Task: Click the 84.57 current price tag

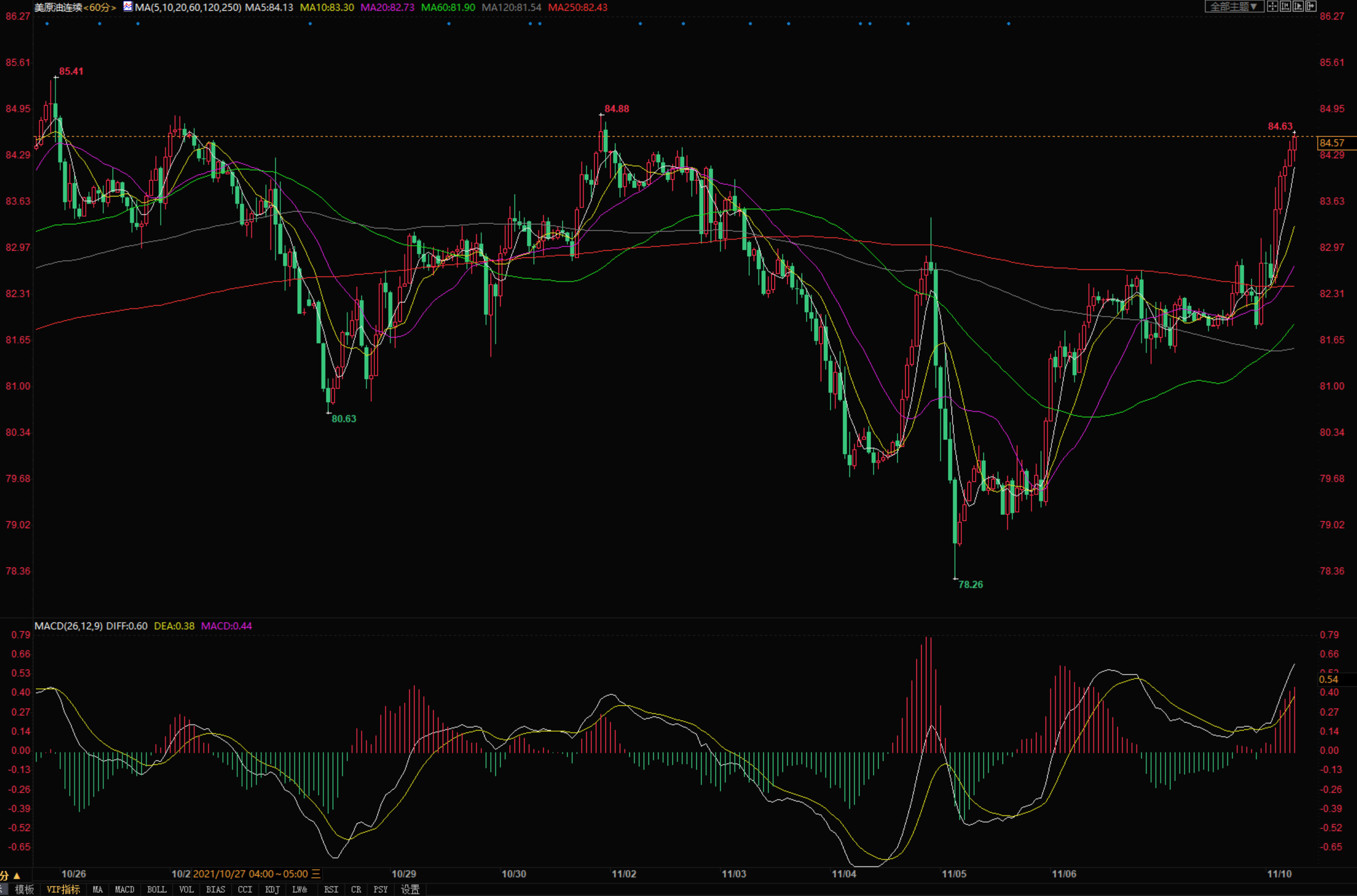Action: coord(1332,143)
